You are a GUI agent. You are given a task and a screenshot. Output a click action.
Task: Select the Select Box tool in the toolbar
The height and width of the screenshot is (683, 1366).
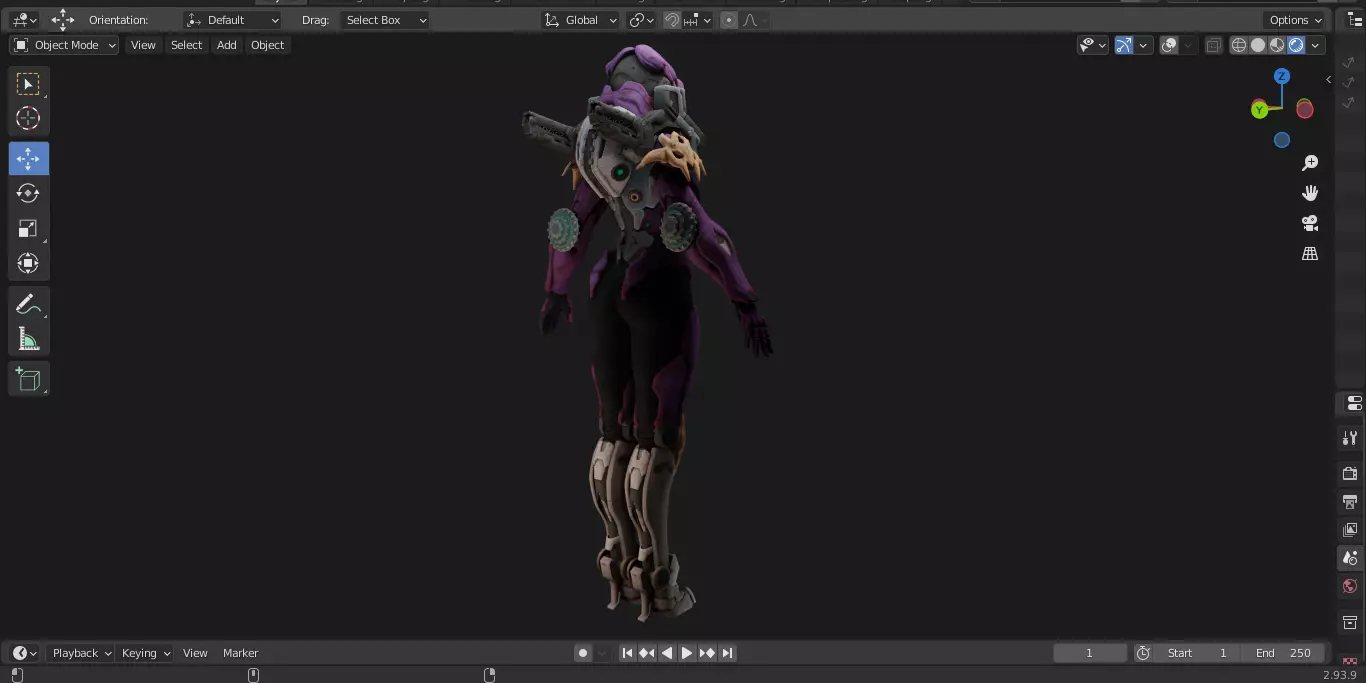click(28, 84)
